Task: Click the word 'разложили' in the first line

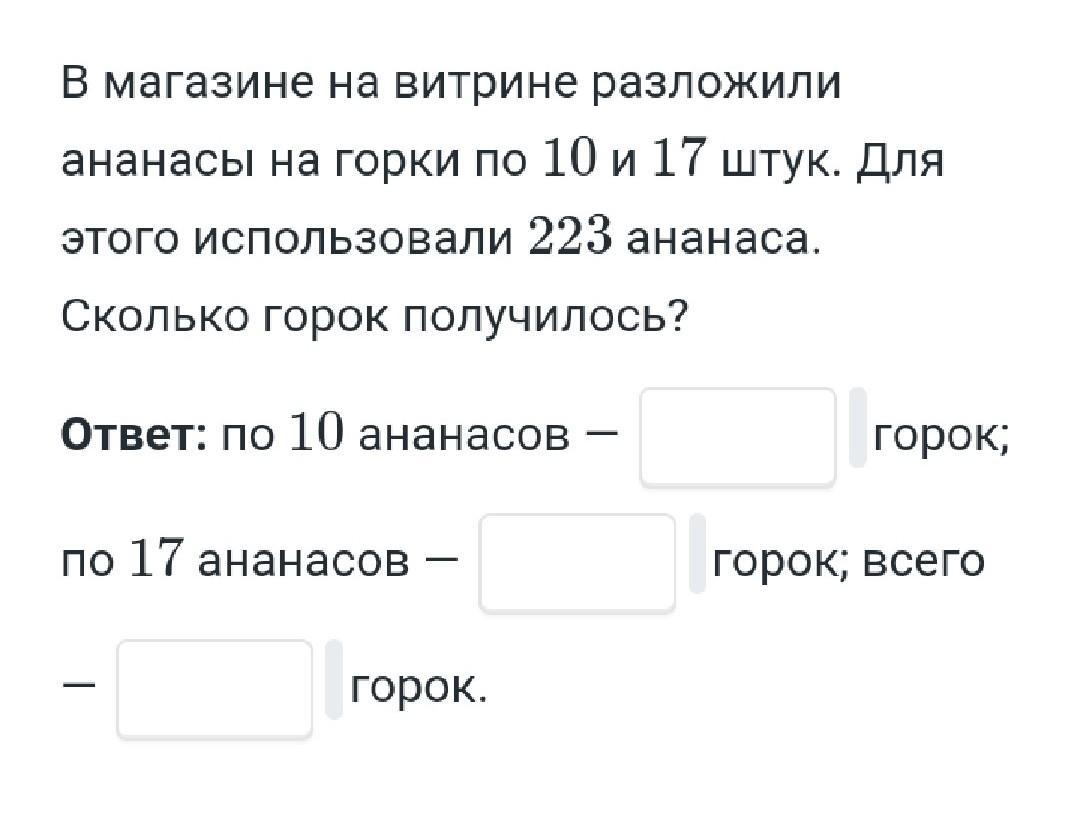Action: [x=717, y=83]
